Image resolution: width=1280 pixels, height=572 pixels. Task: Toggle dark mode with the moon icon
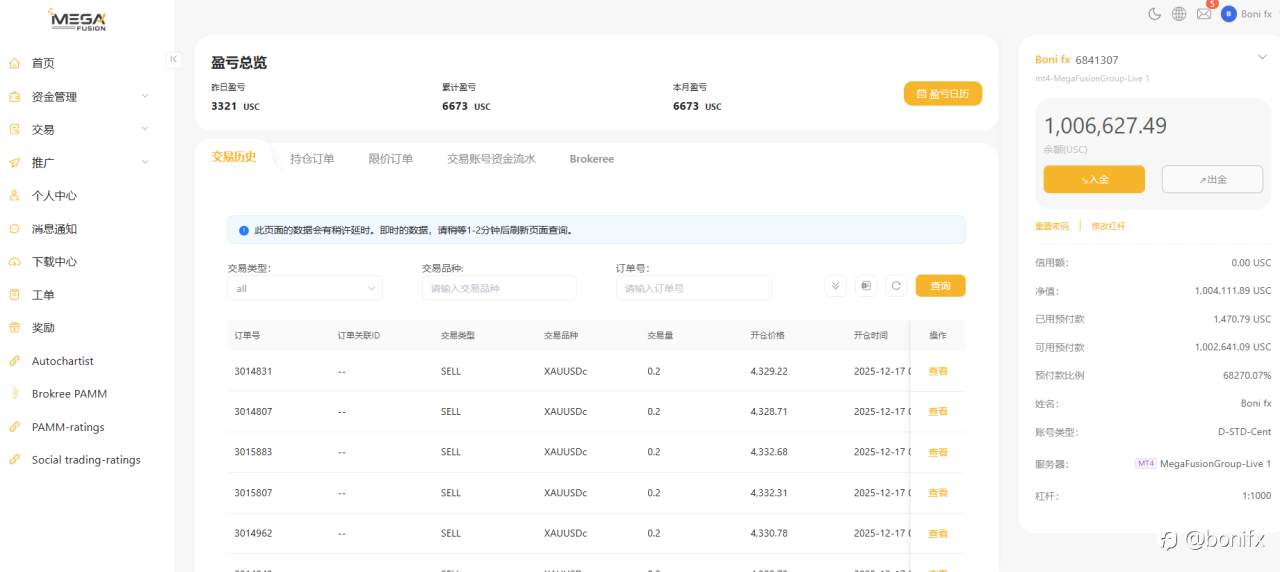1154,14
